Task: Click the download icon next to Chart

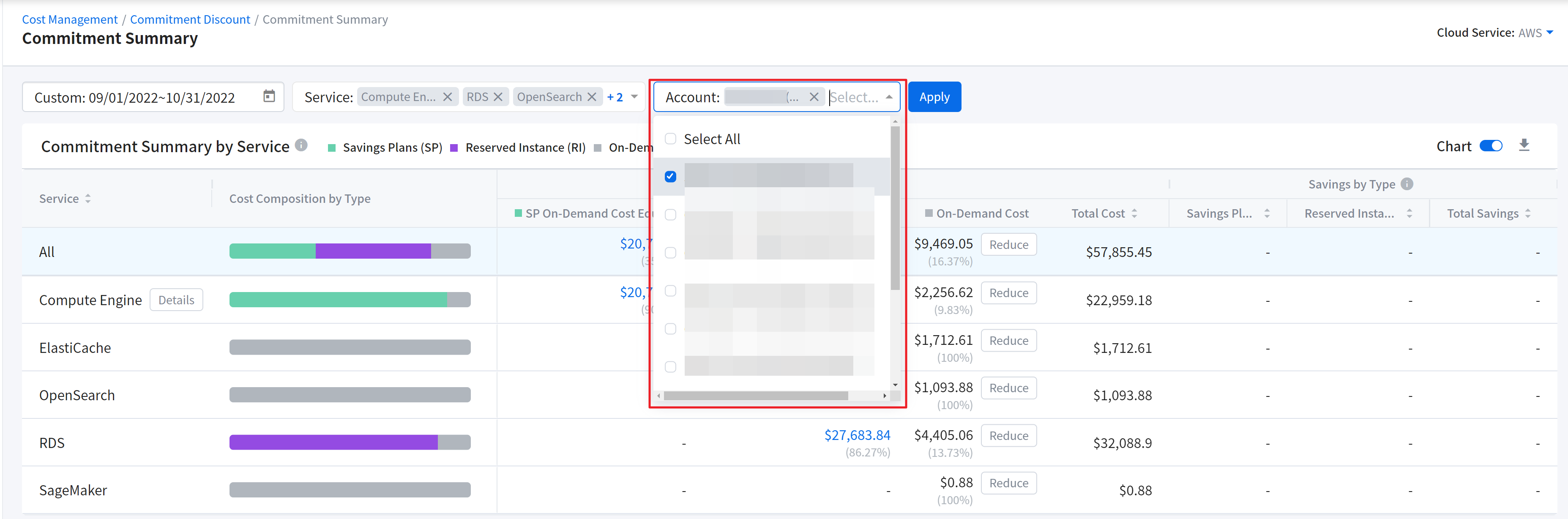Action: pyautogui.click(x=1524, y=145)
